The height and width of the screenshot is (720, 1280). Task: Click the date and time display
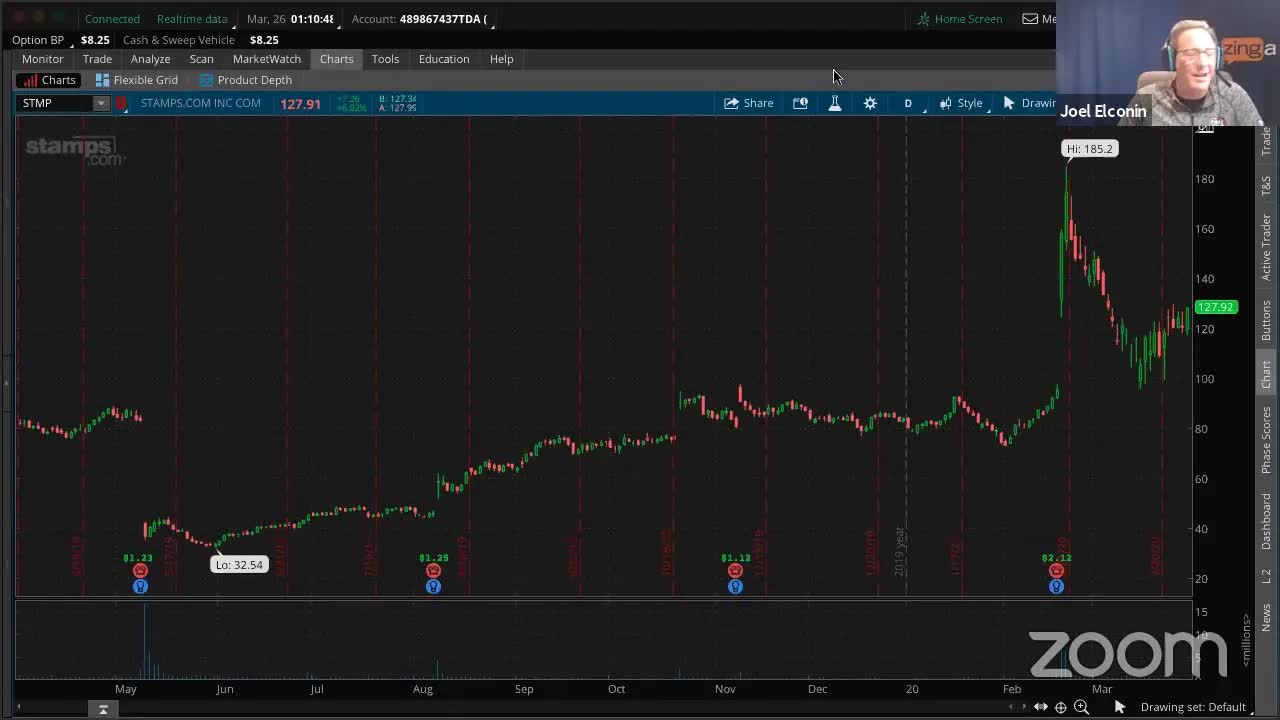[x=290, y=19]
